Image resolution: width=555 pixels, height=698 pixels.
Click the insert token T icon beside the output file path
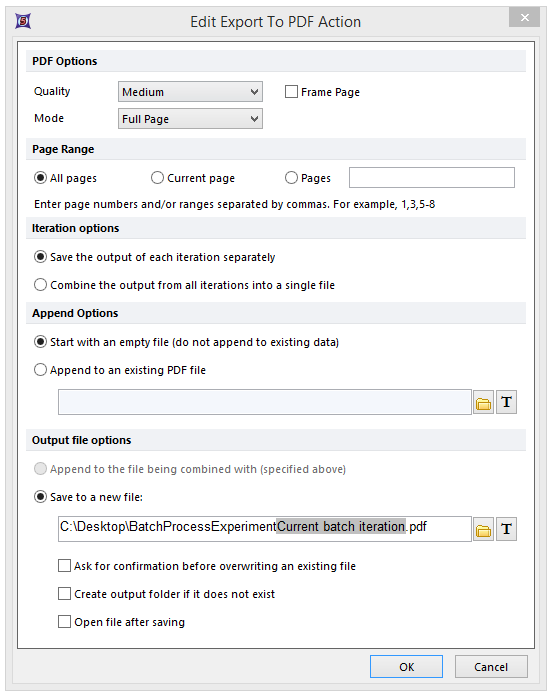(x=506, y=529)
